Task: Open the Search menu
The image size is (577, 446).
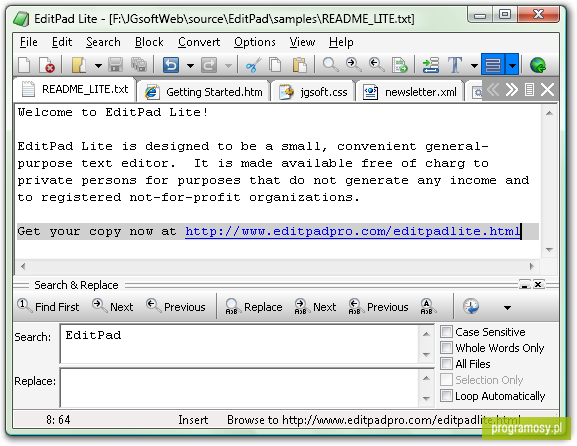Action: [x=103, y=42]
